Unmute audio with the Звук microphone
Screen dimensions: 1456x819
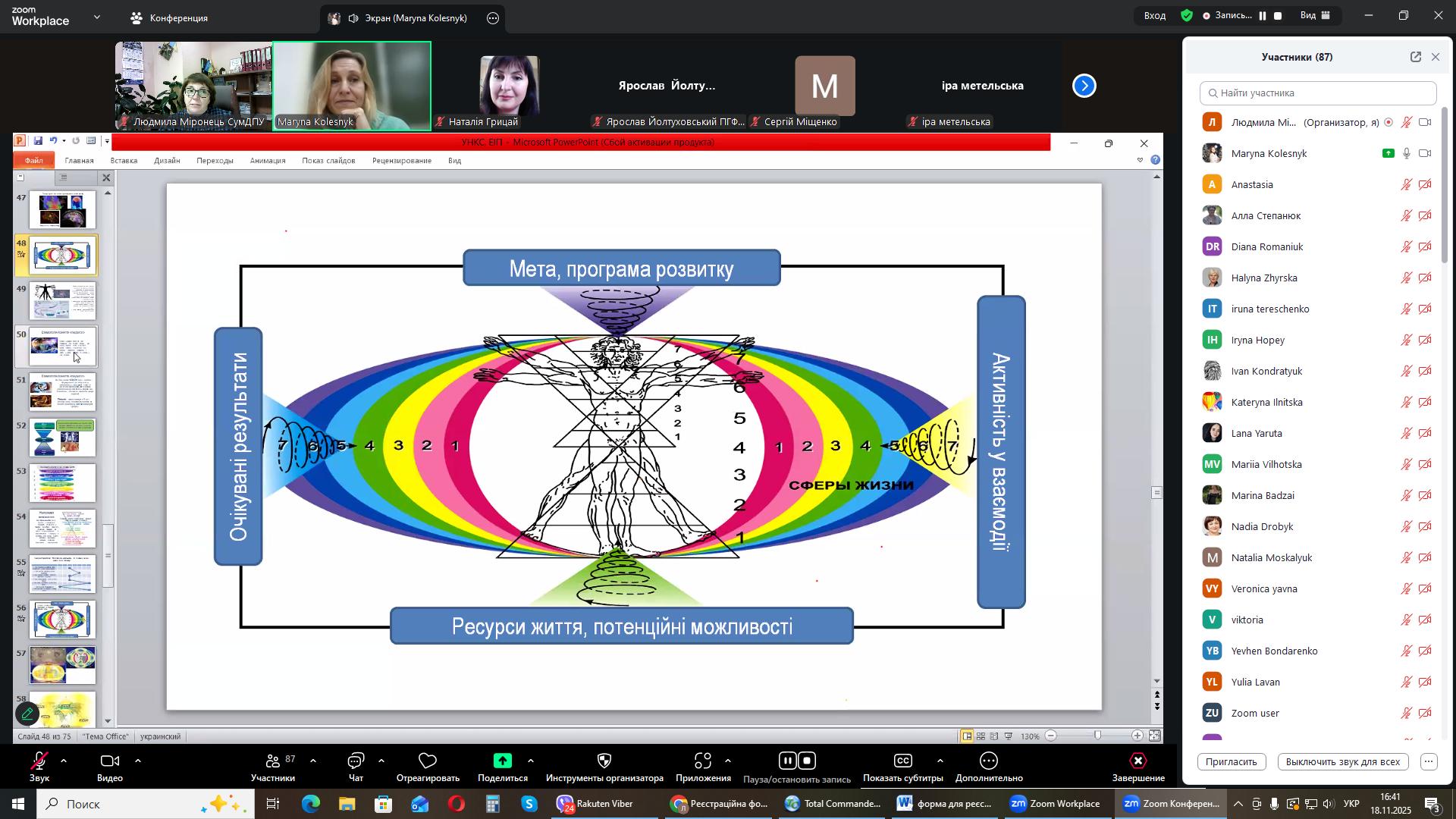(x=39, y=761)
